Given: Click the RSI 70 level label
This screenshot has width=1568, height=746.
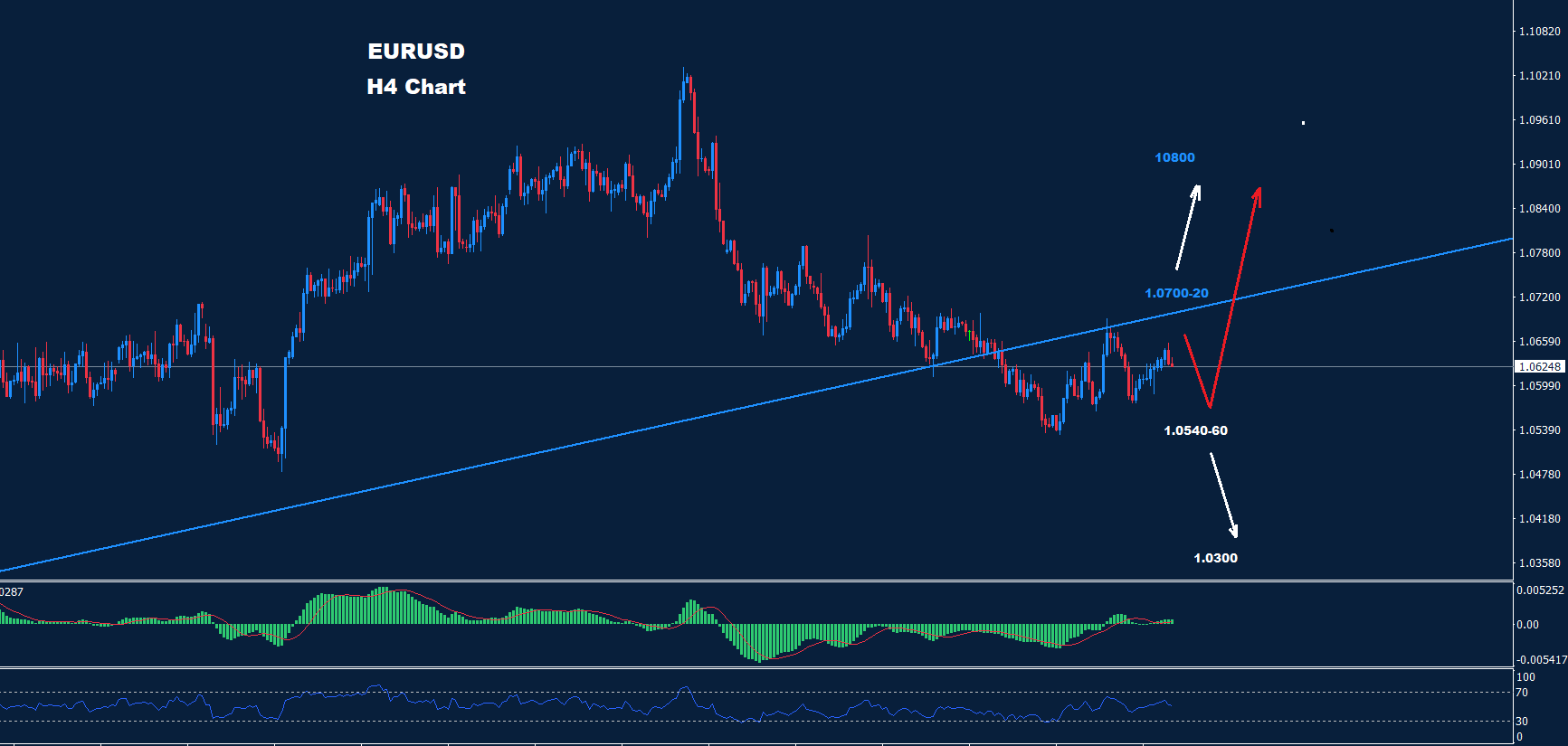Looking at the screenshot, I should (x=1522, y=693).
